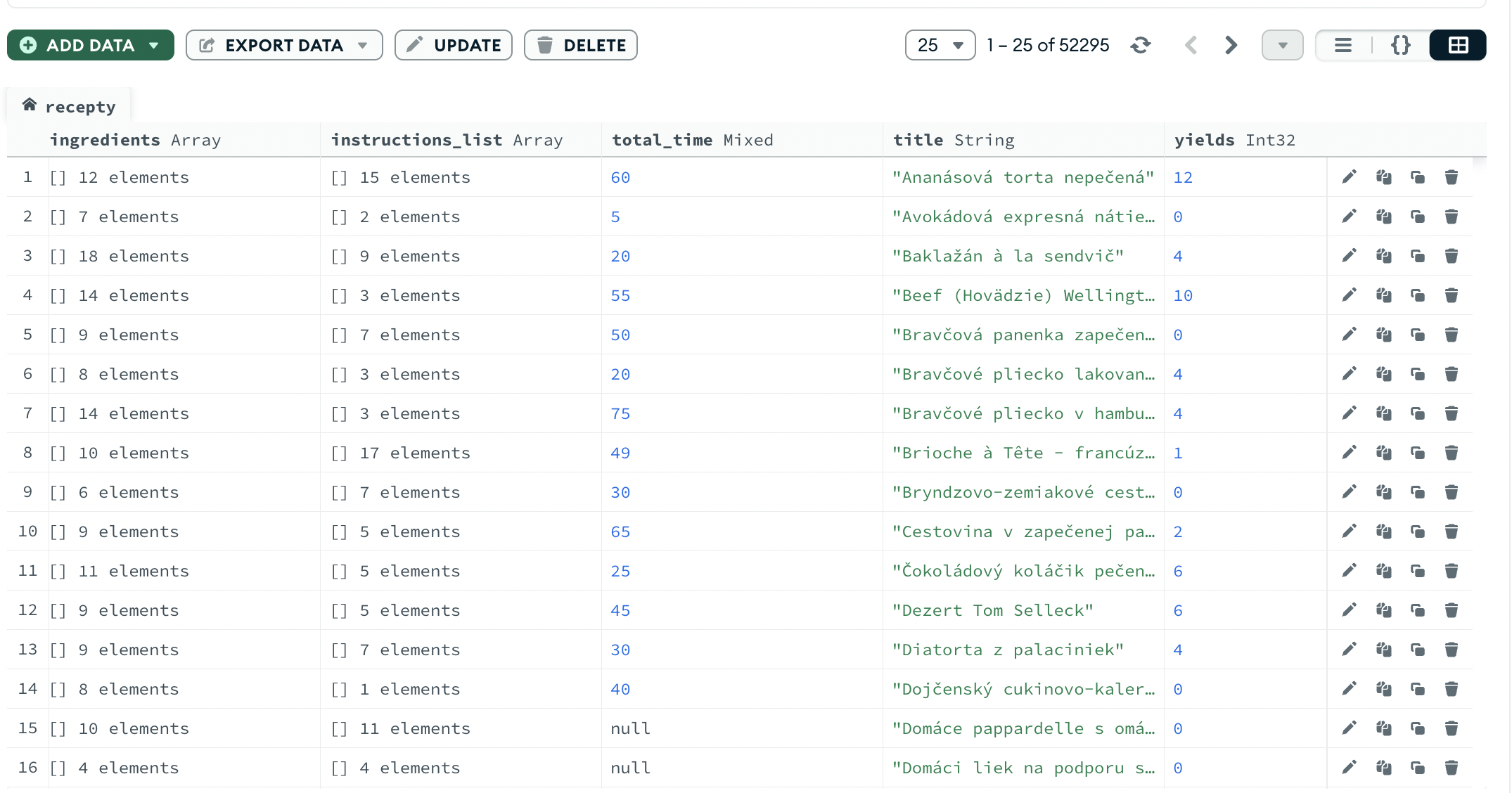Clone the Bryndzovo-zemiakové row document

(1418, 492)
